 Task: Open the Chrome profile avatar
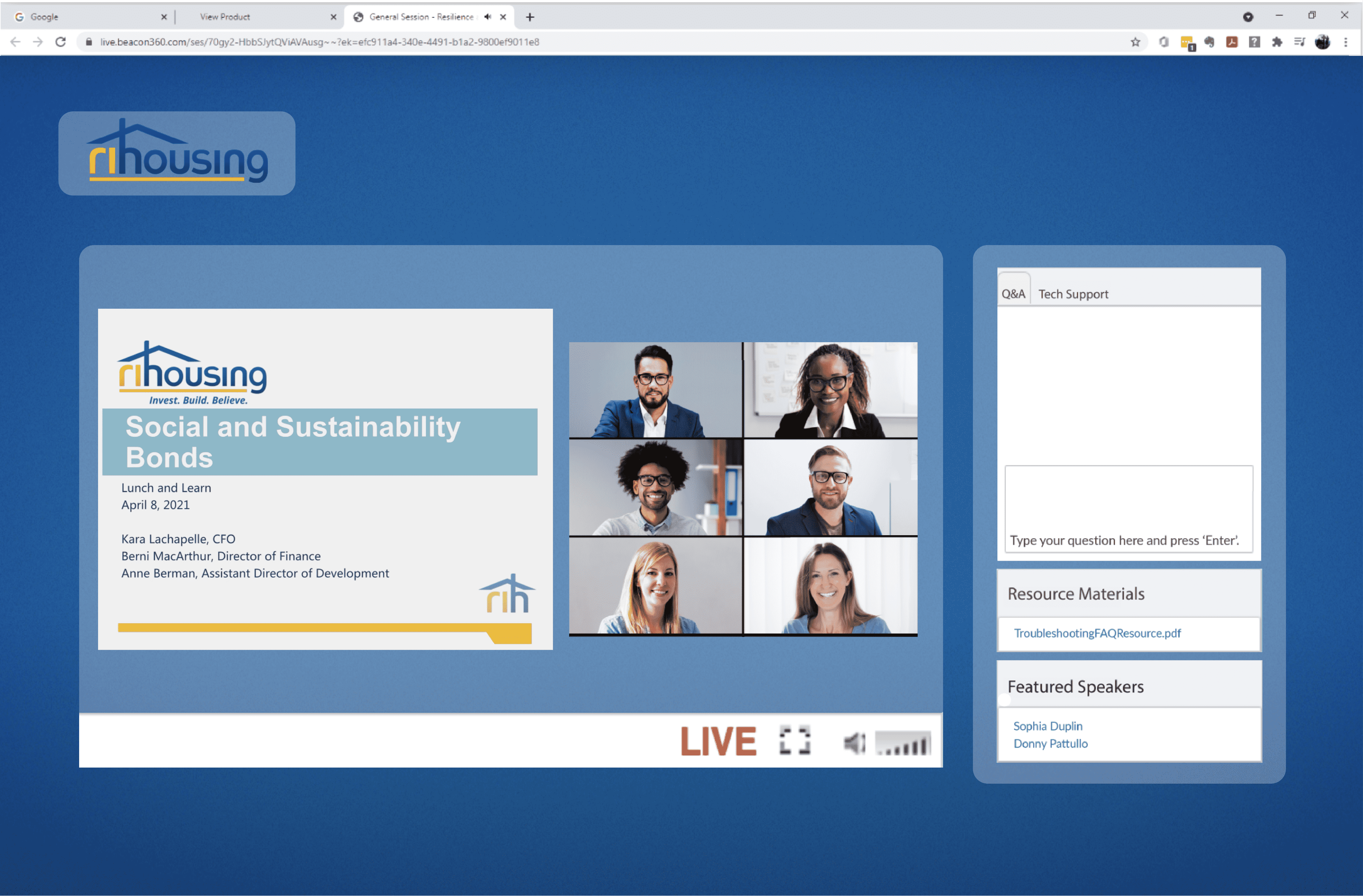[x=1322, y=42]
